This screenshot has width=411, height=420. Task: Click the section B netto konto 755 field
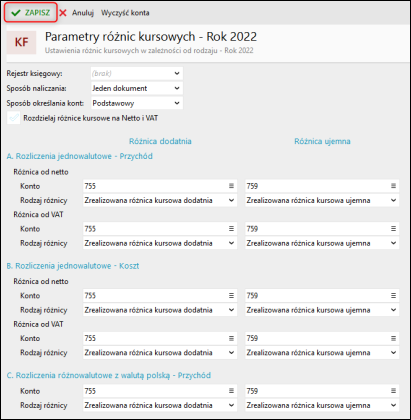coord(160,295)
